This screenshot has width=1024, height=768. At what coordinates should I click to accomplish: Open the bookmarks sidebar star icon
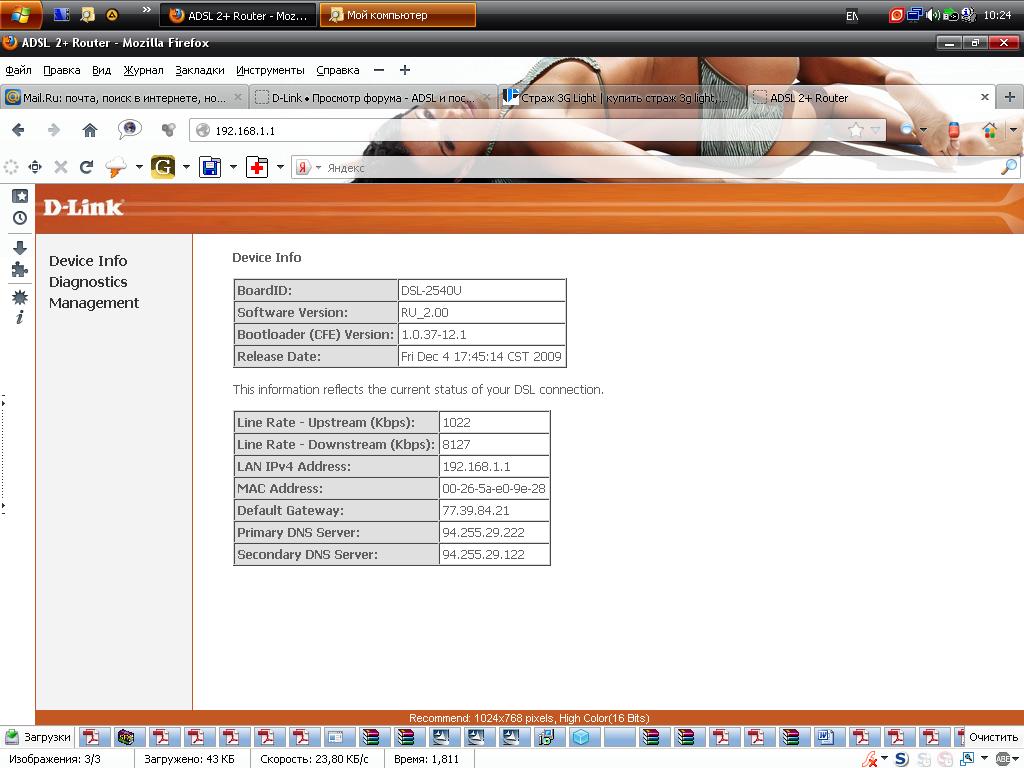(x=19, y=197)
